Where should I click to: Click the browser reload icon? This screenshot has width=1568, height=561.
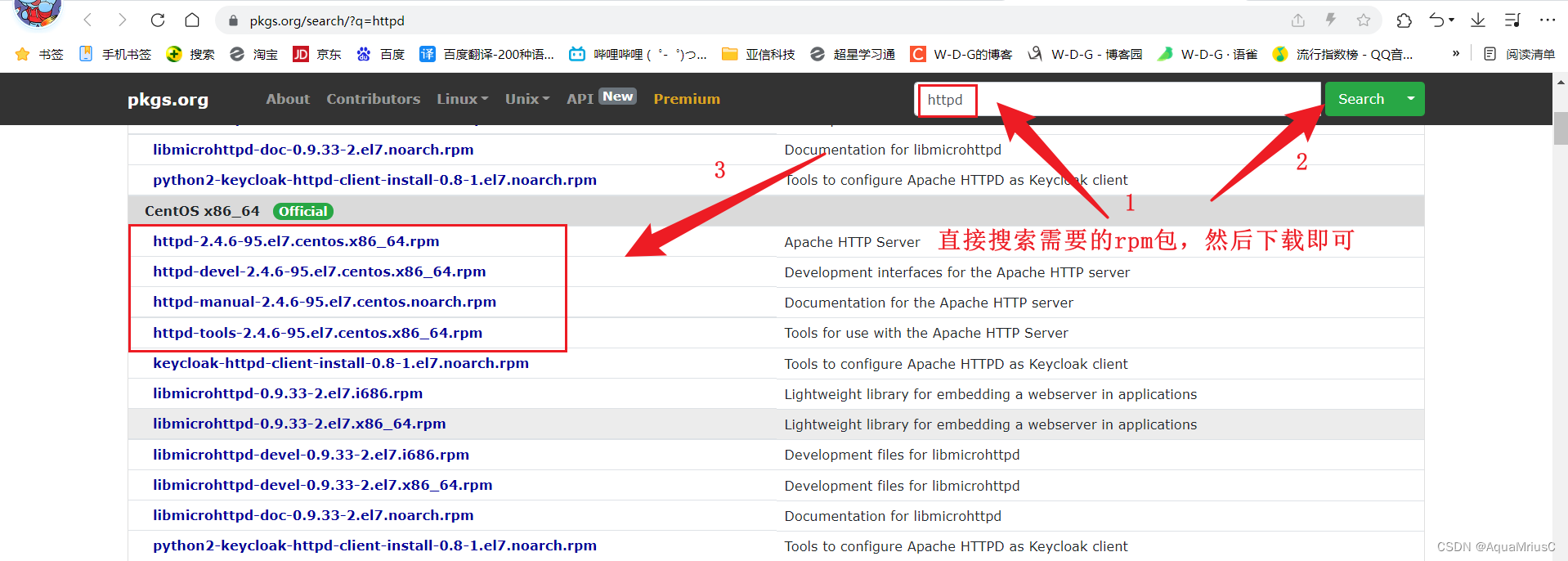[x=158, y=20]
